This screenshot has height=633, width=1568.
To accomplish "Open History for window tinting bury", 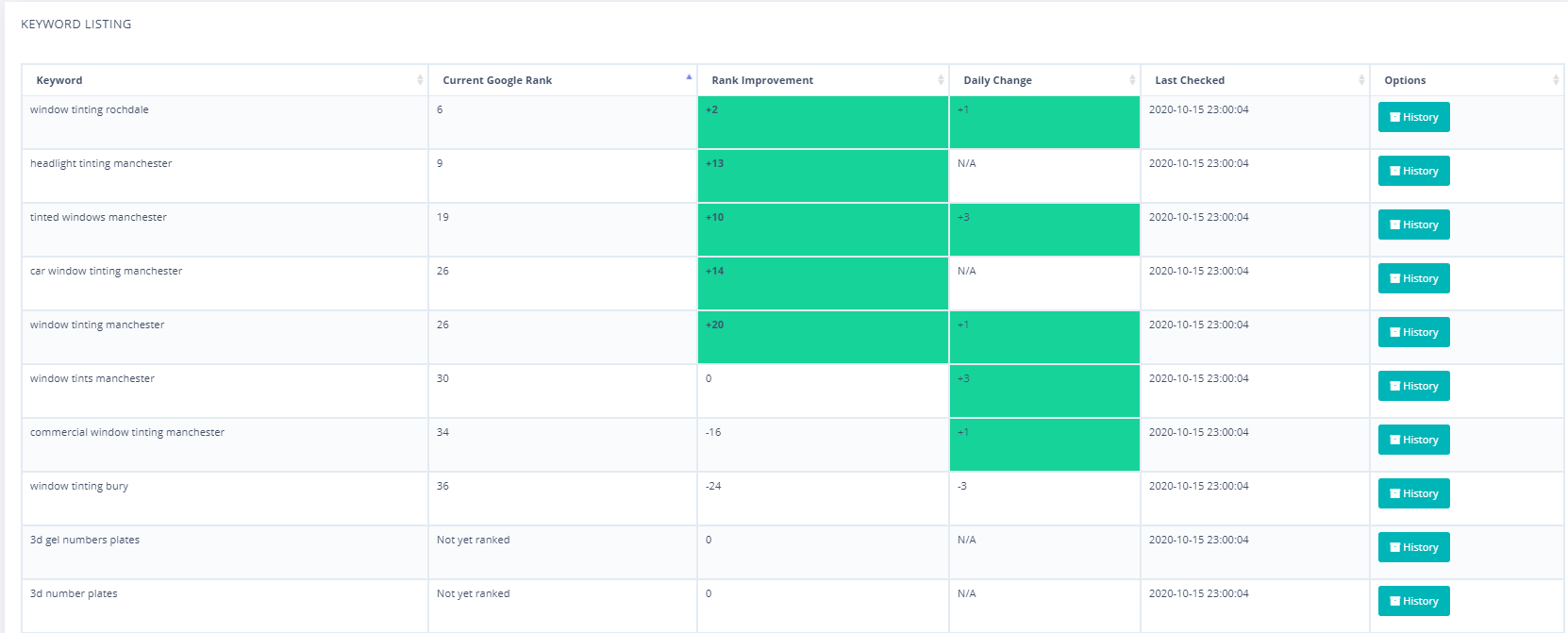I will click(1413, 493).
